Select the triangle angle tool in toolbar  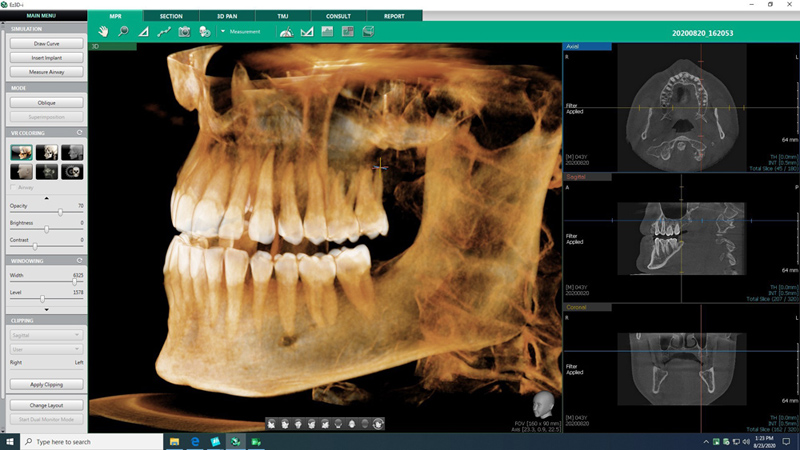143,32
